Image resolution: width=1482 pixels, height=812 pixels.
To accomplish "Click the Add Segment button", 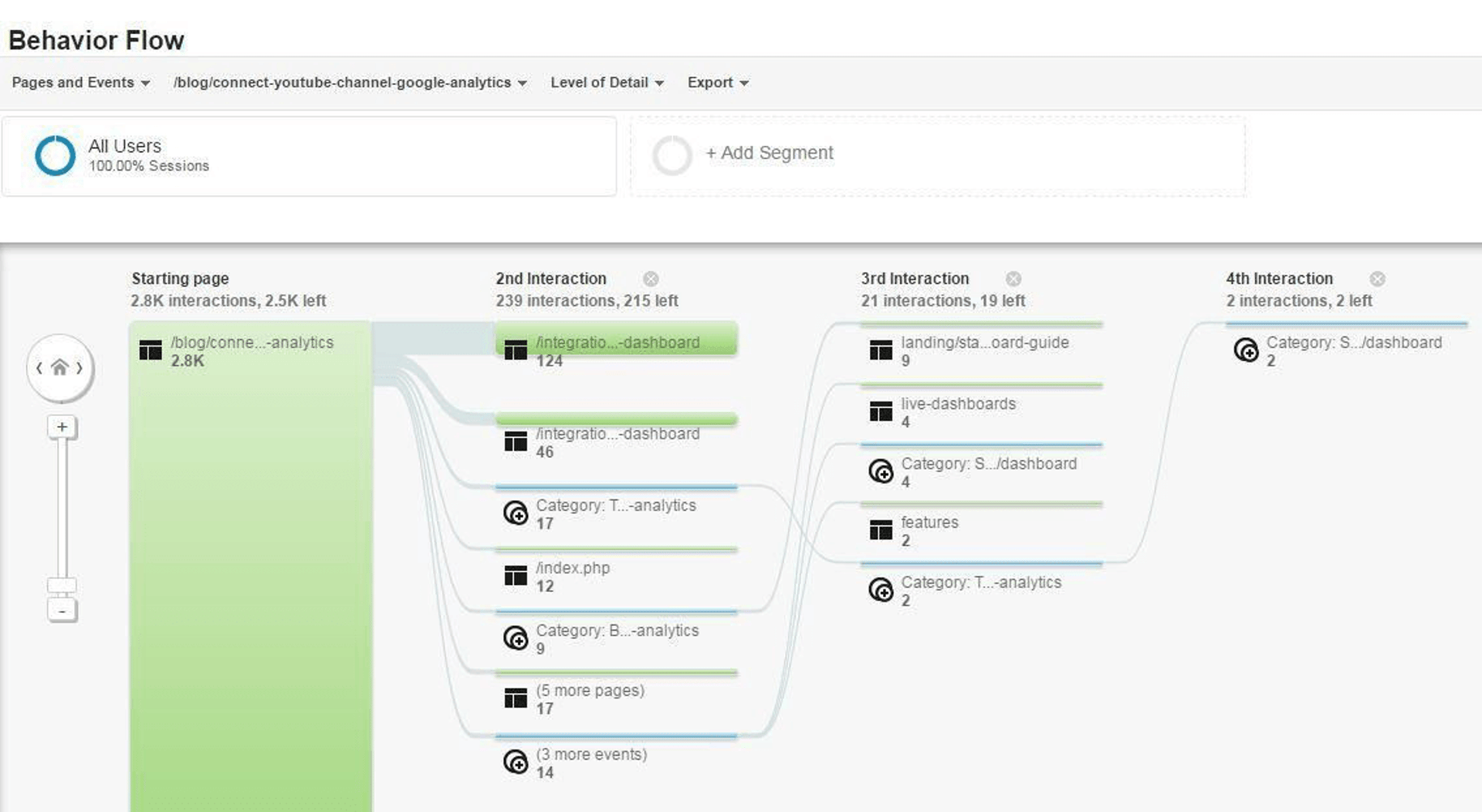I will tap(769, 153).
